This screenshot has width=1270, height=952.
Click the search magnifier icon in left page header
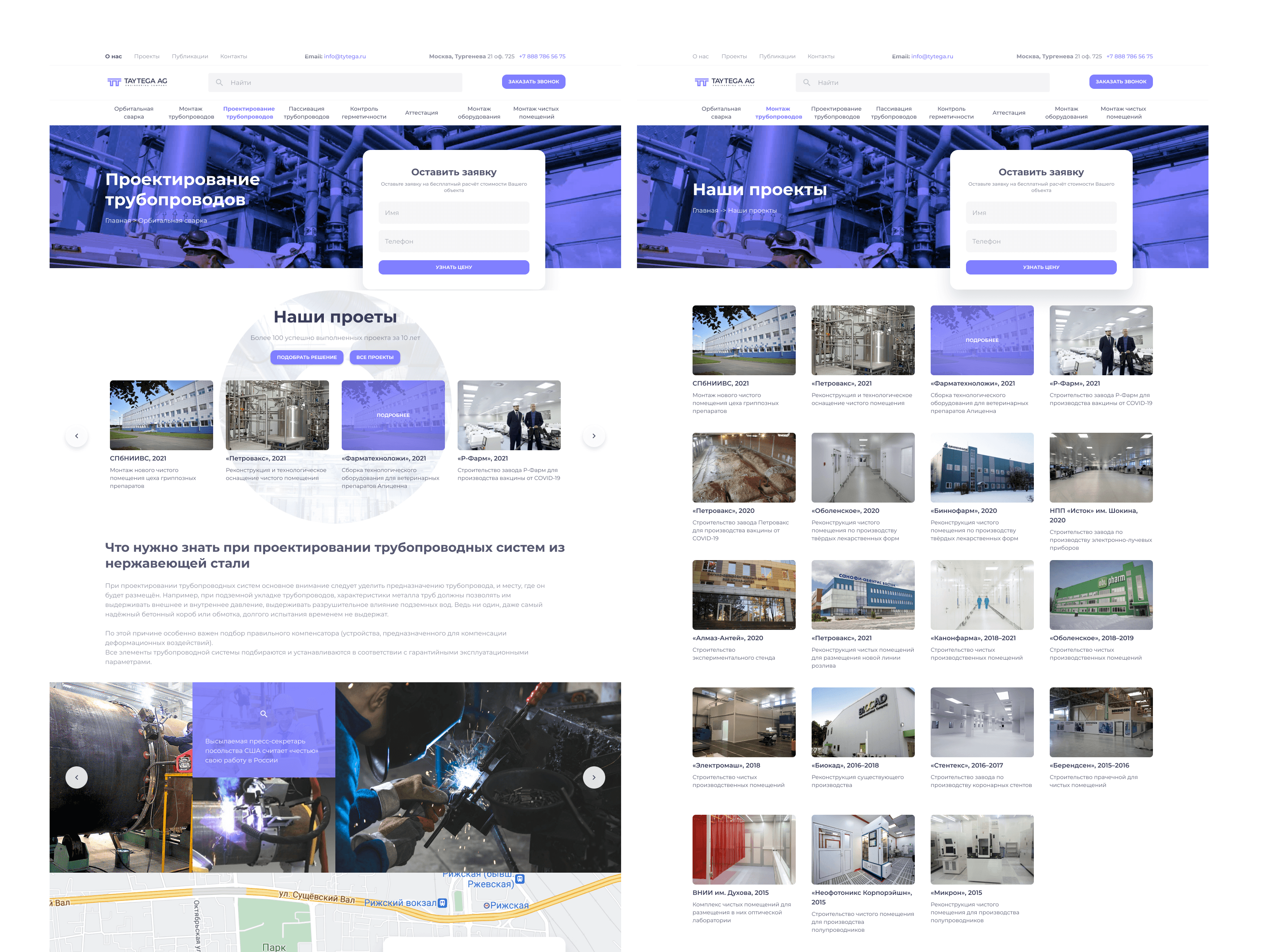219,83
